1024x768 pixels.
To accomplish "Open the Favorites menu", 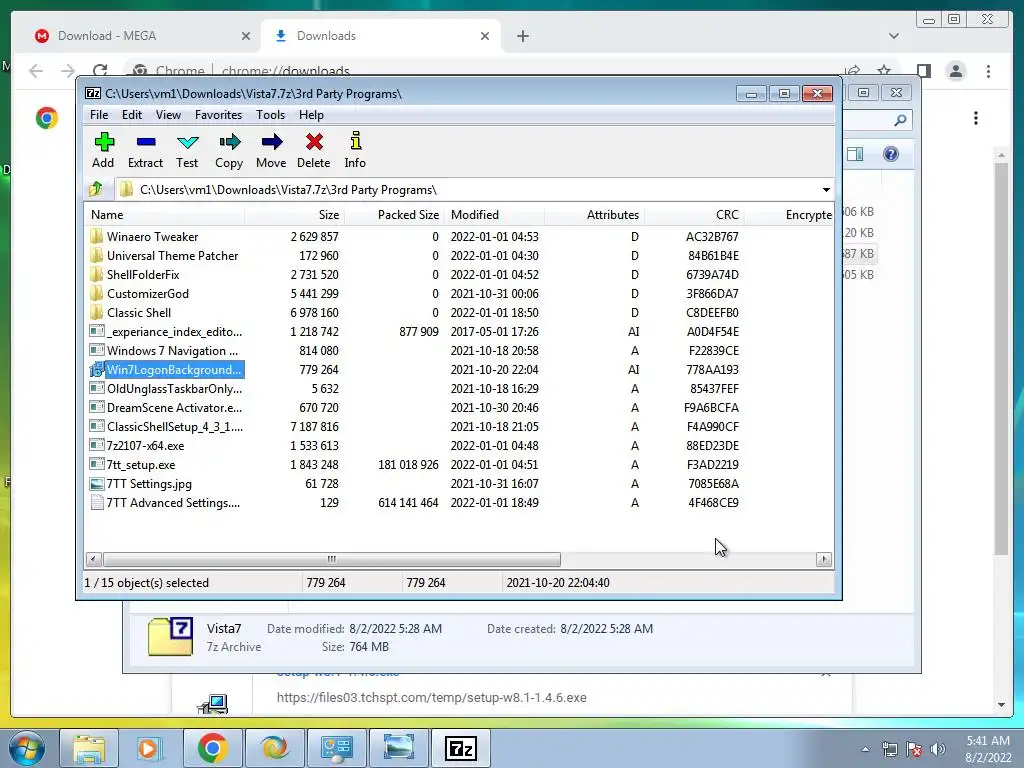I will point(218,115).
